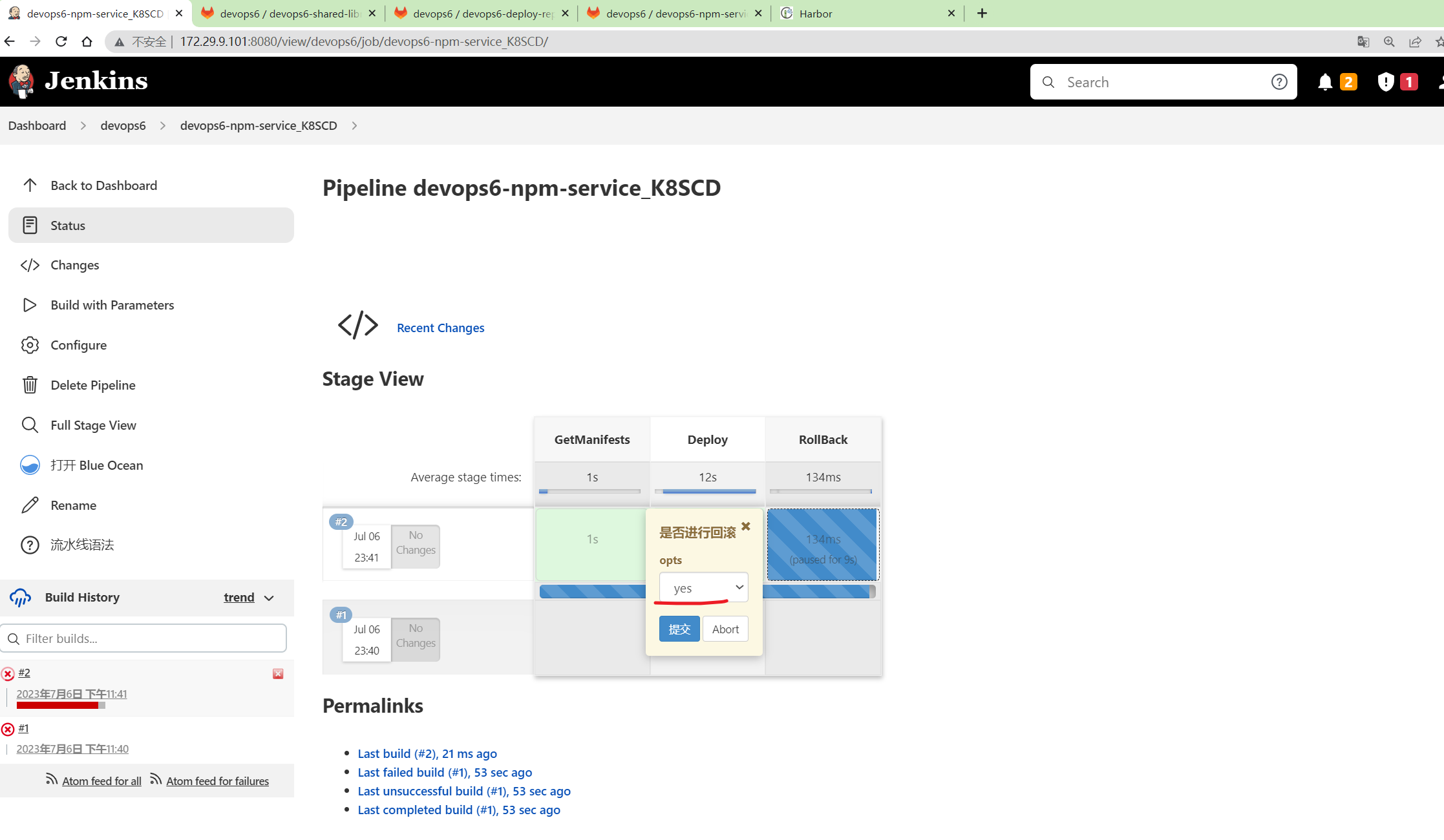Image resolution: width=1444 pixels, height=840 pixels.
Task: Click the Jenkins logo icon
Action: (22, 81)
